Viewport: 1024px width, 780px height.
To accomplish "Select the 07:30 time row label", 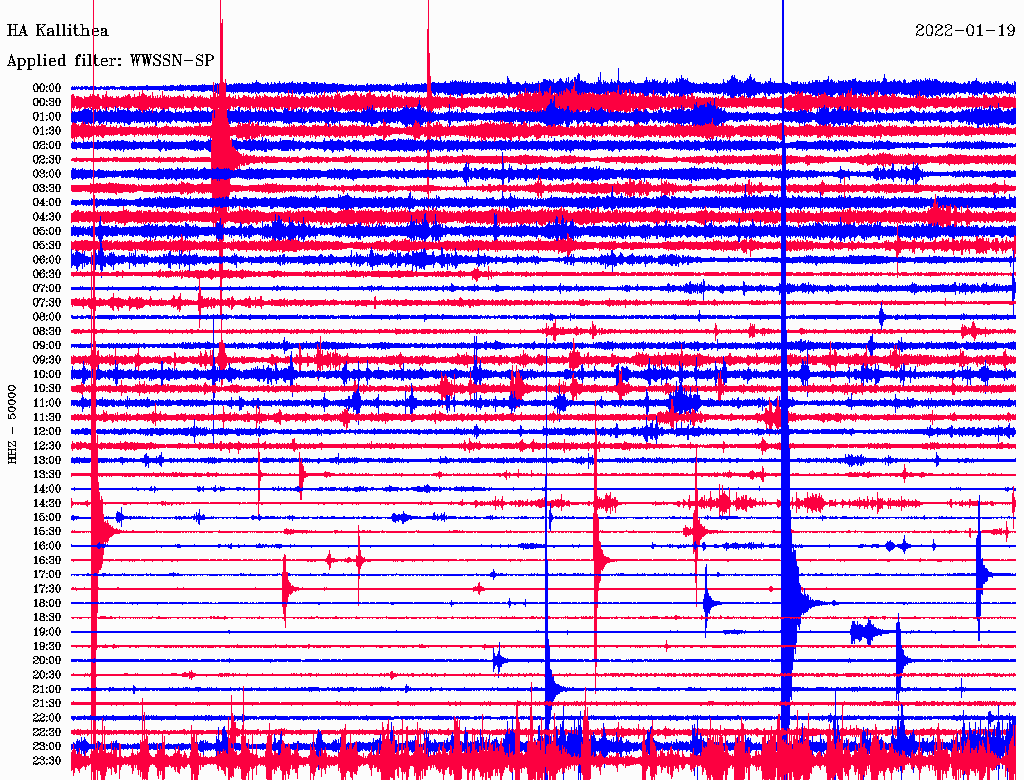I will (x=47, y=303).
